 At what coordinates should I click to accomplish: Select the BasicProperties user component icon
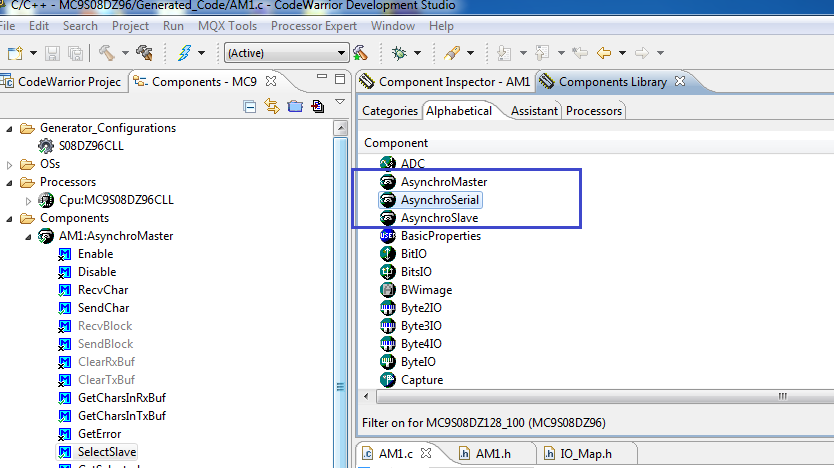tap(388, 236)
